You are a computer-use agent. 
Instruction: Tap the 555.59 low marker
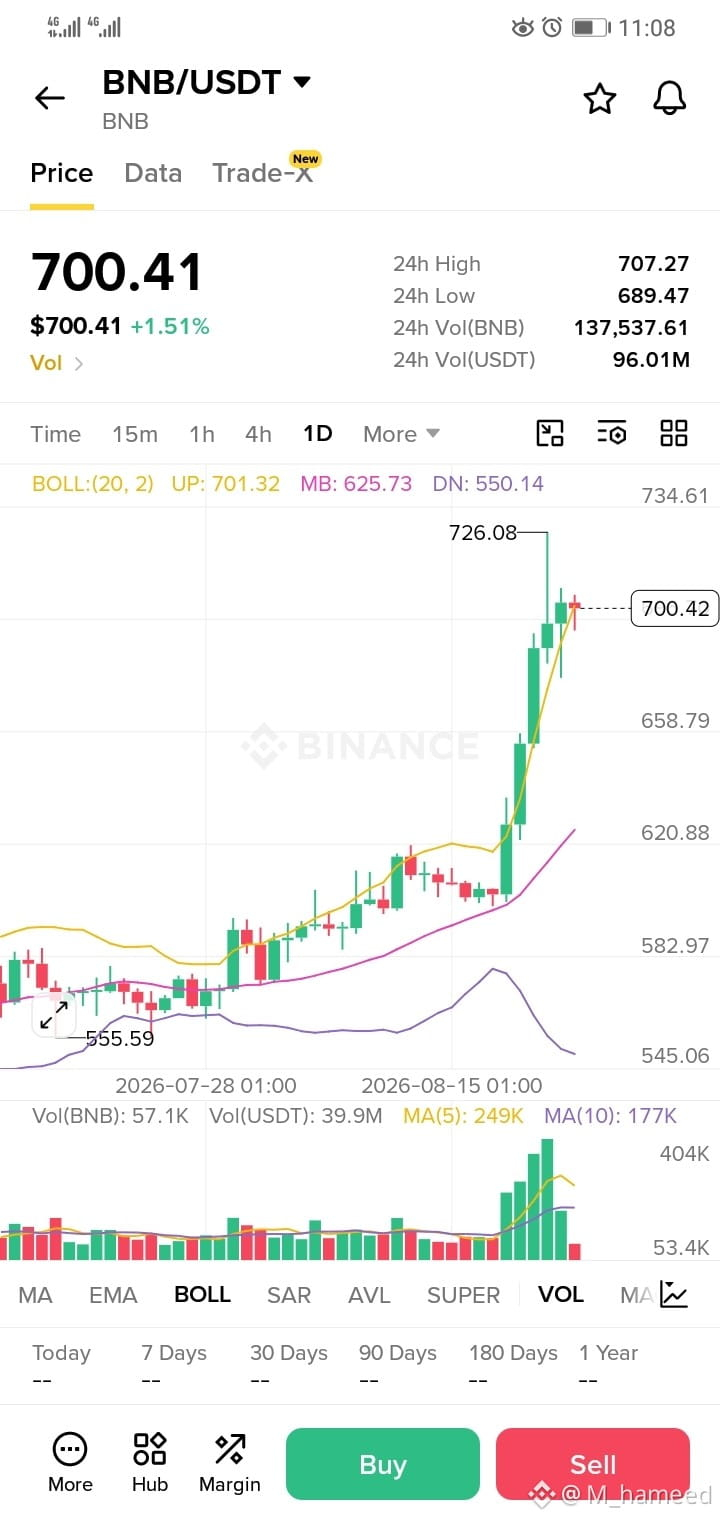(120, 1039)
